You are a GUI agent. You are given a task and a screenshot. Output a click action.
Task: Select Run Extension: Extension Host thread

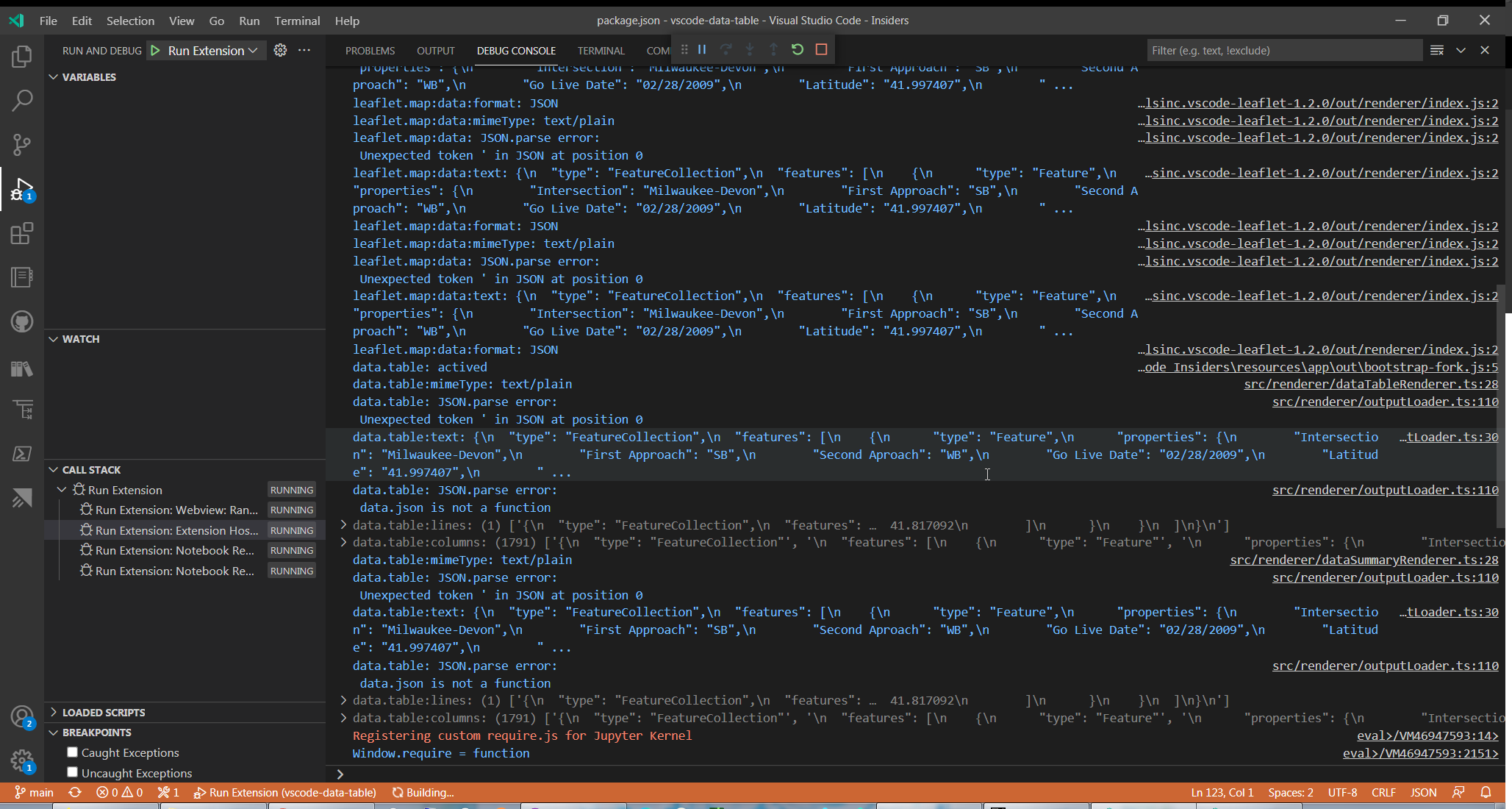pos(184,530)
